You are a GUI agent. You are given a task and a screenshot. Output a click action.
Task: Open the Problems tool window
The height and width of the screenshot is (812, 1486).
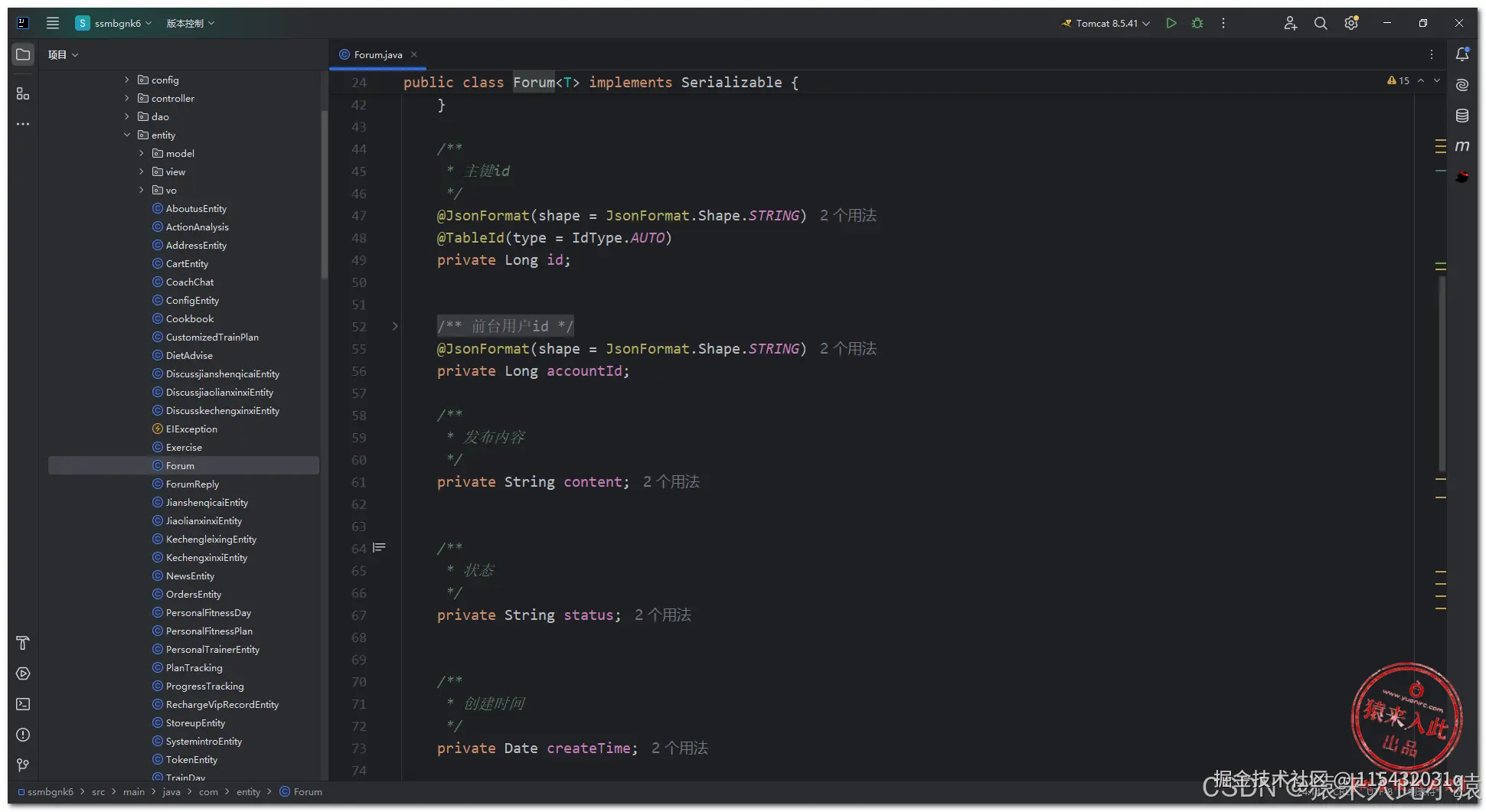23,735
